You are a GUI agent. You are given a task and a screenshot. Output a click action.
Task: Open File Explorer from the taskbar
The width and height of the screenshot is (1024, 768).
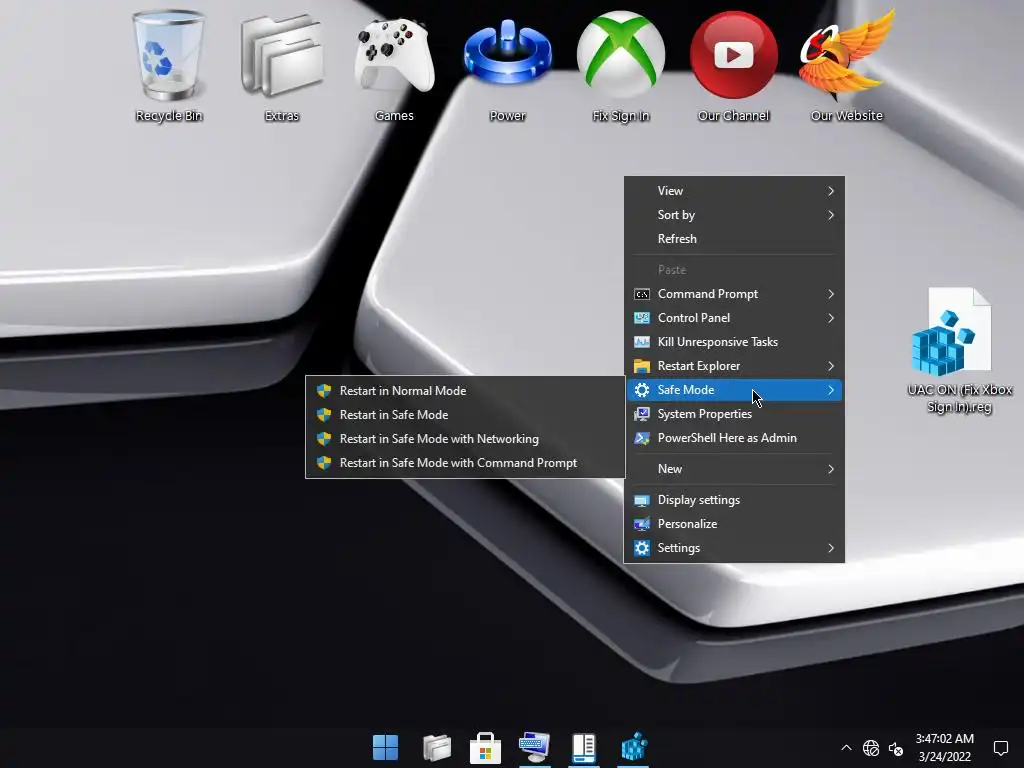click(x=437, y=747)
